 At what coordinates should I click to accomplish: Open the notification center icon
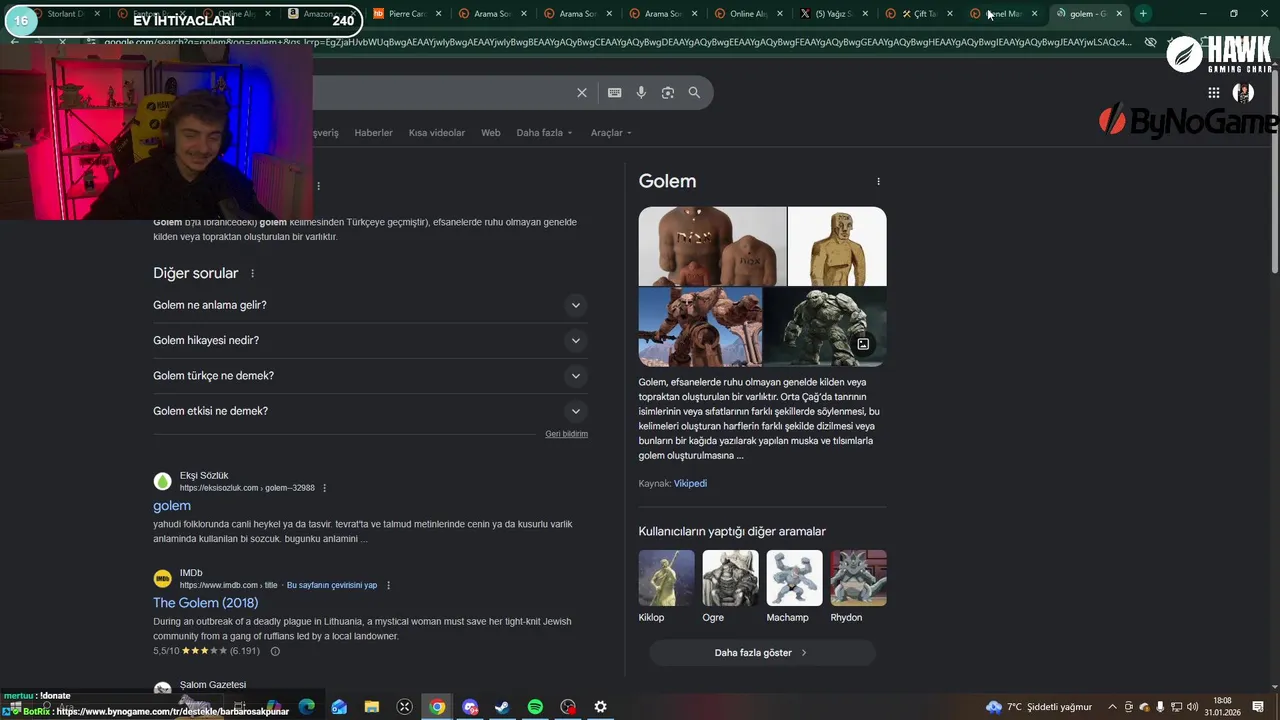click(1258, 707)
